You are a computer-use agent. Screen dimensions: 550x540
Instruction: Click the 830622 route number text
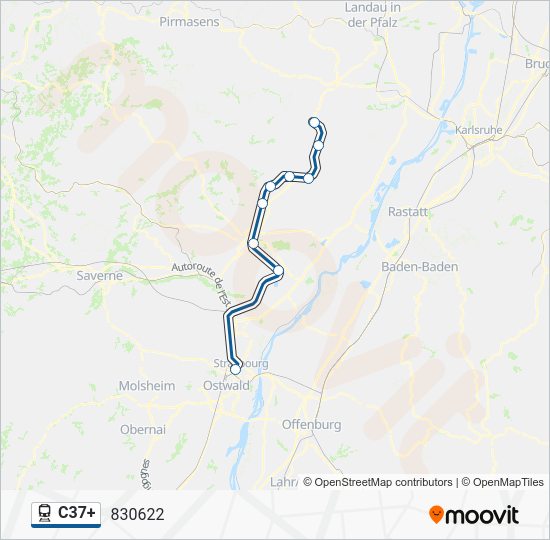pos(138,514)
